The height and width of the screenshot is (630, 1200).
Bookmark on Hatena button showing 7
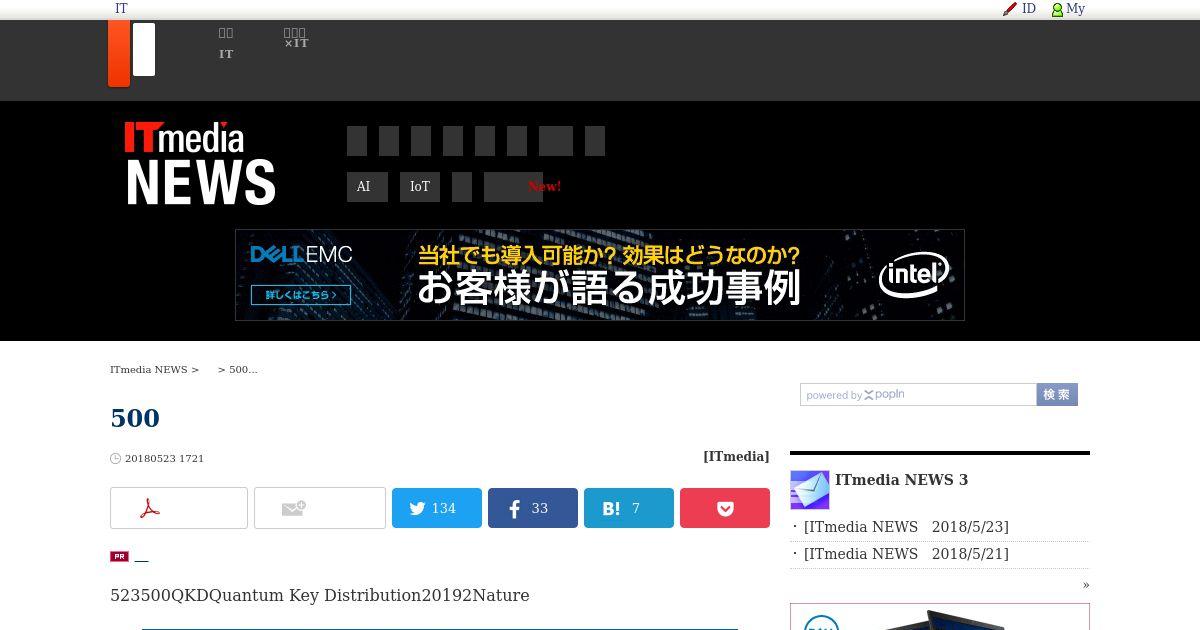pyautogui.click(x=629, y=508)
